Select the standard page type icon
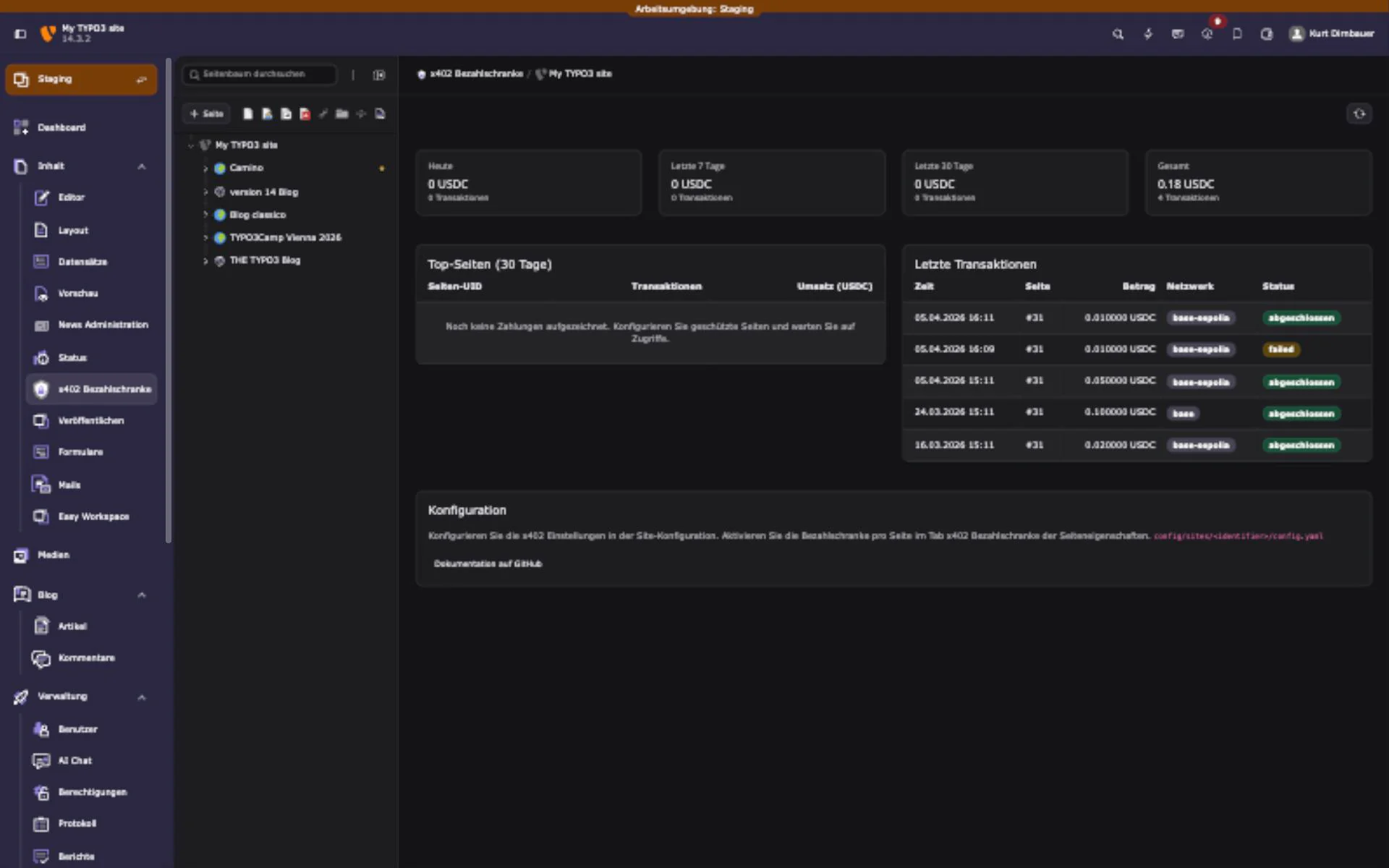Image resolution: width=1389 pixels, height=868 pixels. pos(248,114)
